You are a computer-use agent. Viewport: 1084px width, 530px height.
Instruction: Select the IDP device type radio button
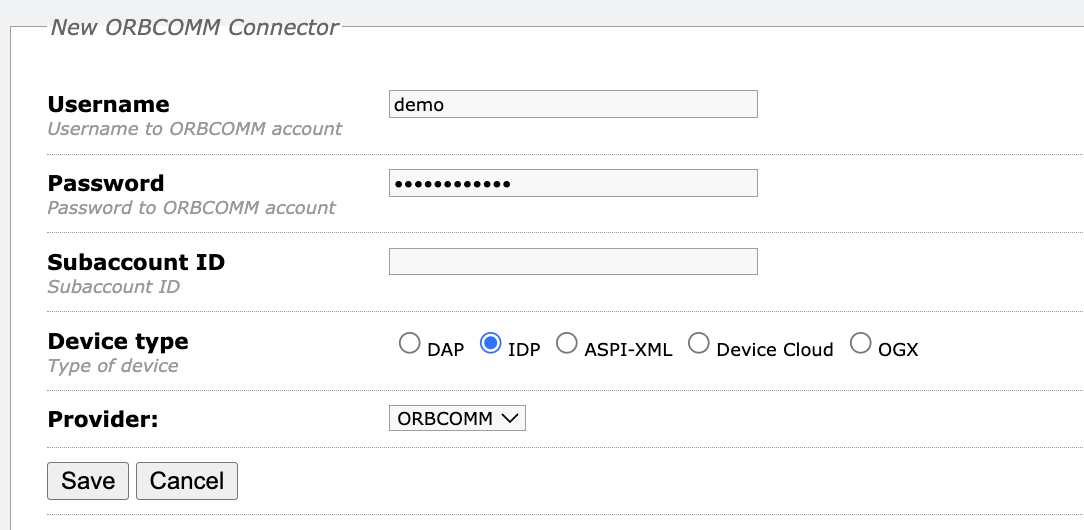tap(490, 343)
